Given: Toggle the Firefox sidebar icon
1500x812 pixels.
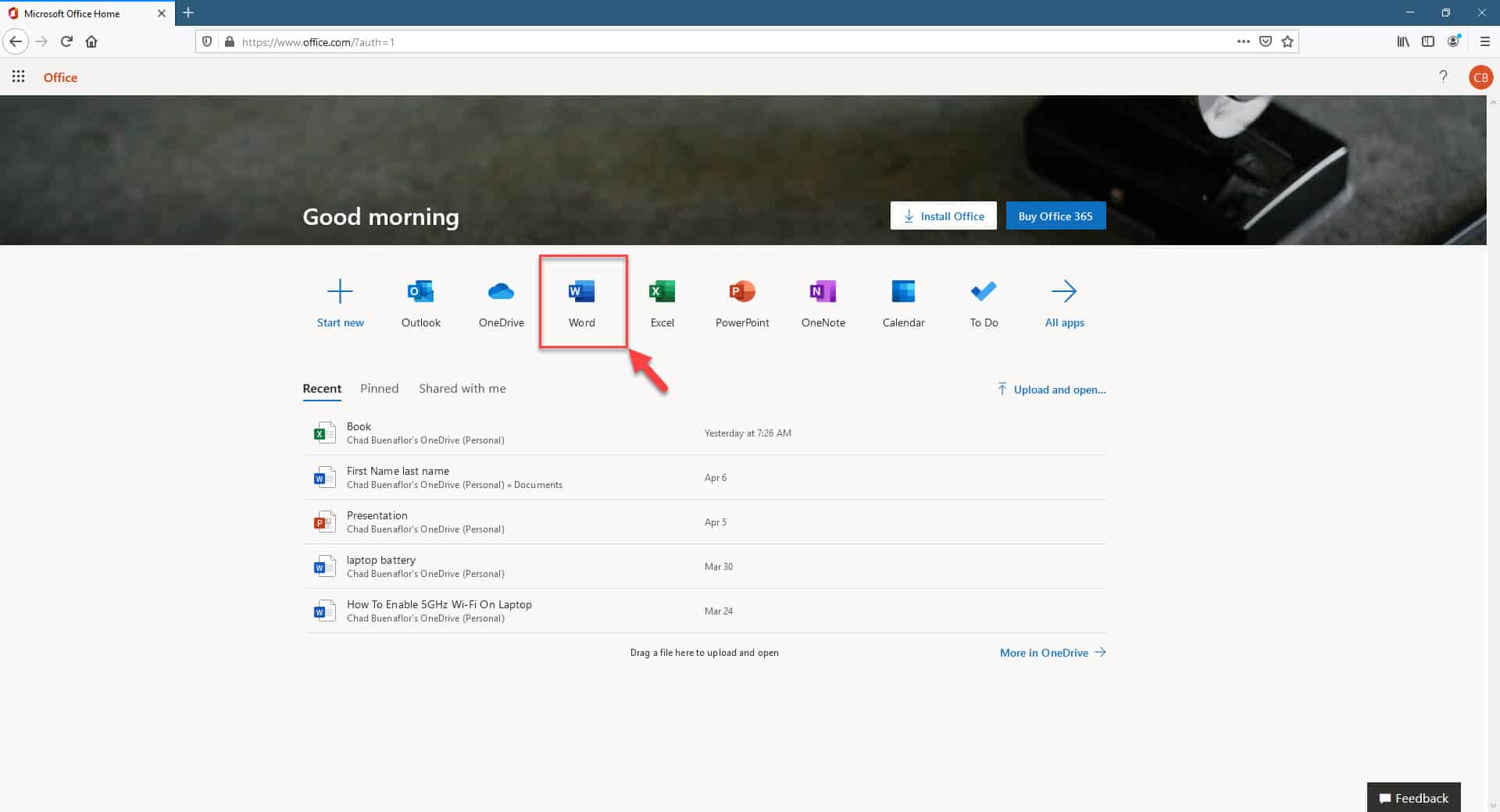Looking at the screenshot, I should [x=1428, y=41].
